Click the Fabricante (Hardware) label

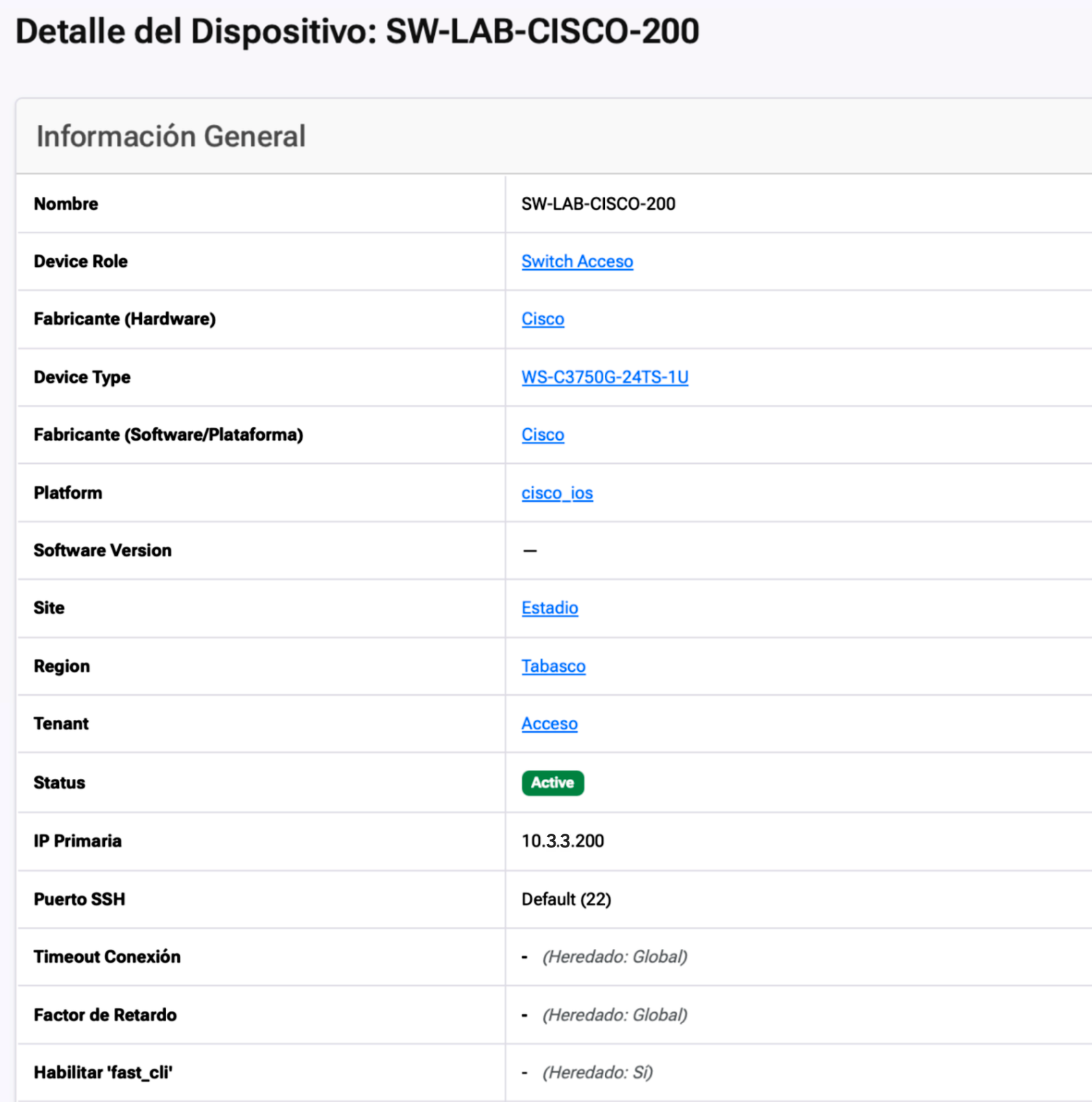pos(125,319)
